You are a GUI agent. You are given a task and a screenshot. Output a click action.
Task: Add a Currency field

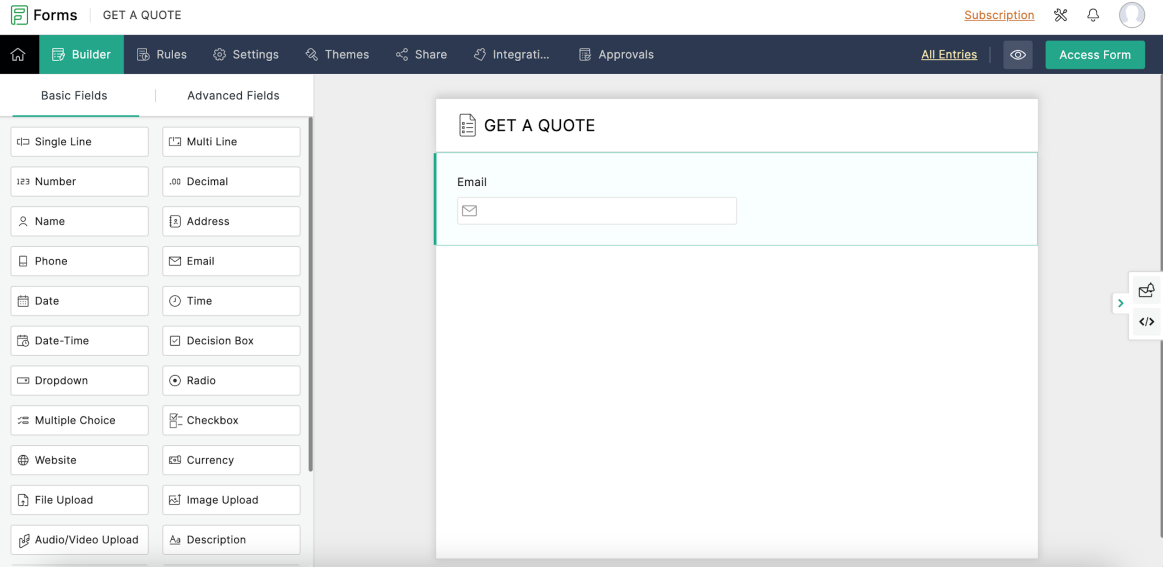click(231, 460)
